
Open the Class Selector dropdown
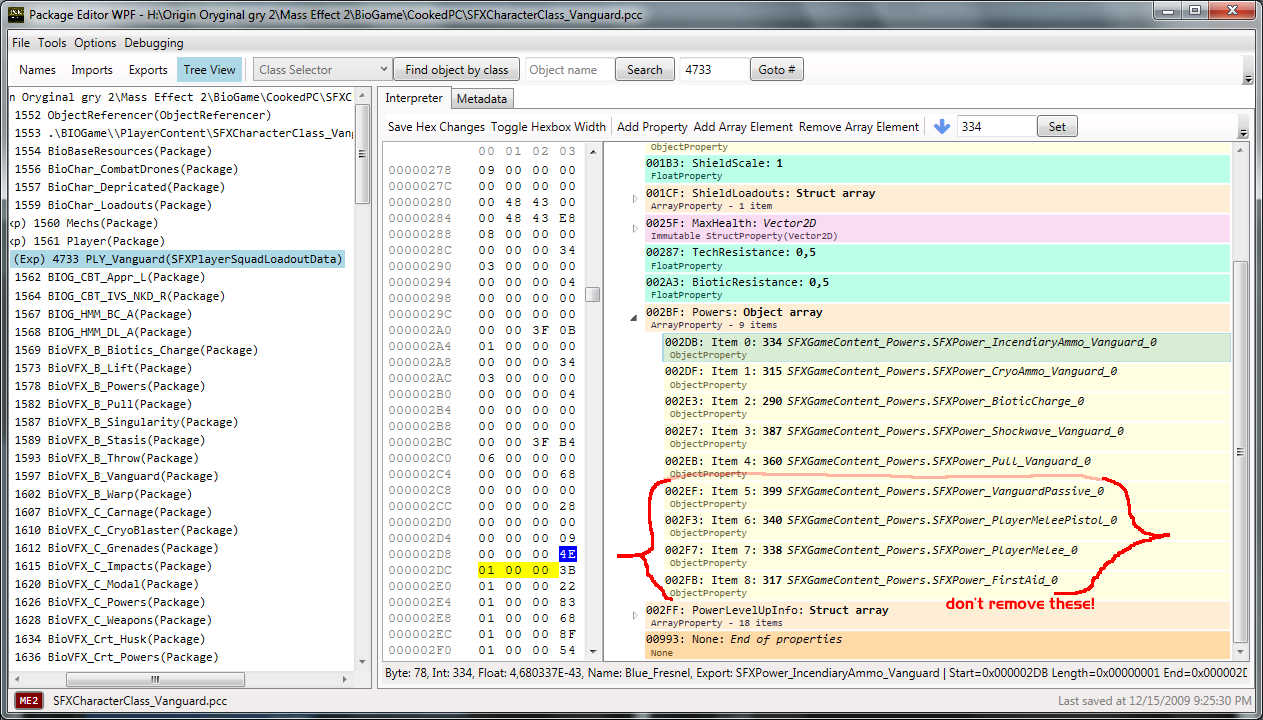pyautogui.click(x=322, y=70)
